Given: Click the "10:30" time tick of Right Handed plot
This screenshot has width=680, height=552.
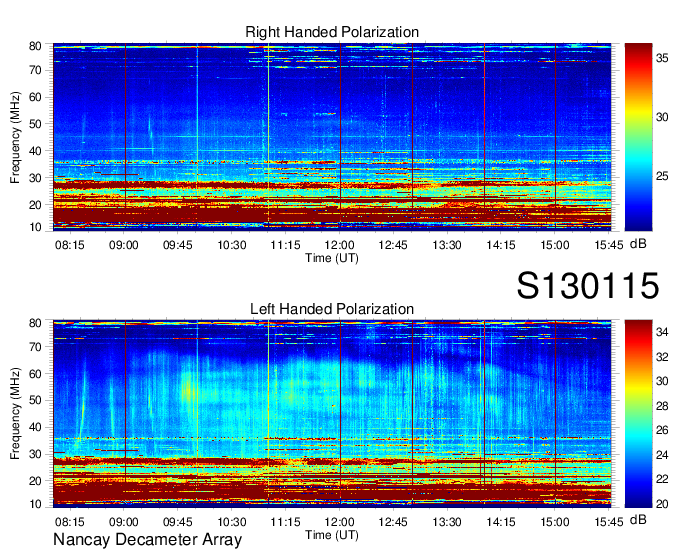Looking at the screenshot, I should [x=232, y=245].
